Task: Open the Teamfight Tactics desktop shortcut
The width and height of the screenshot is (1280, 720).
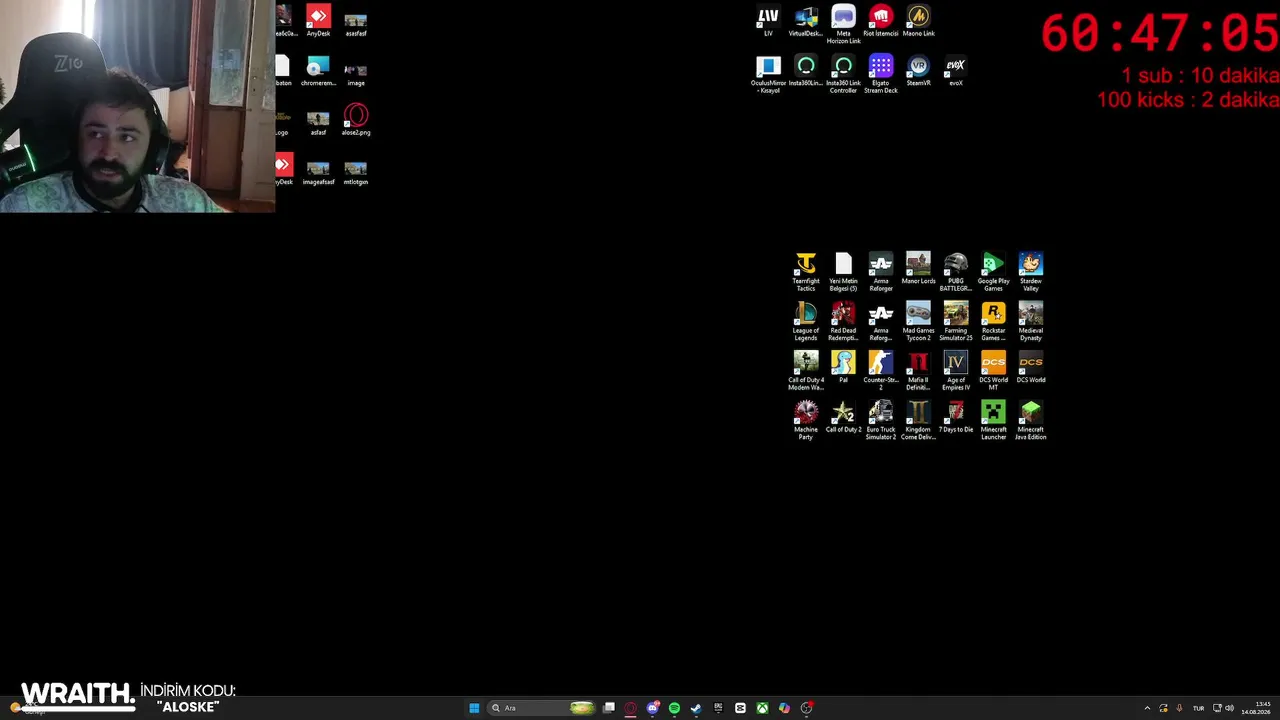Action: click(x=805, y=272)
